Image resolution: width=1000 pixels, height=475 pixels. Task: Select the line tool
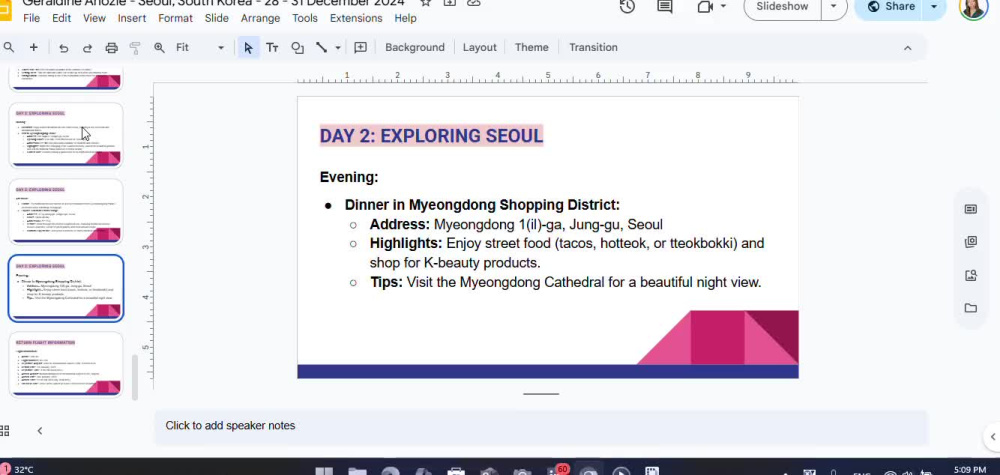[x=321, y=47]
